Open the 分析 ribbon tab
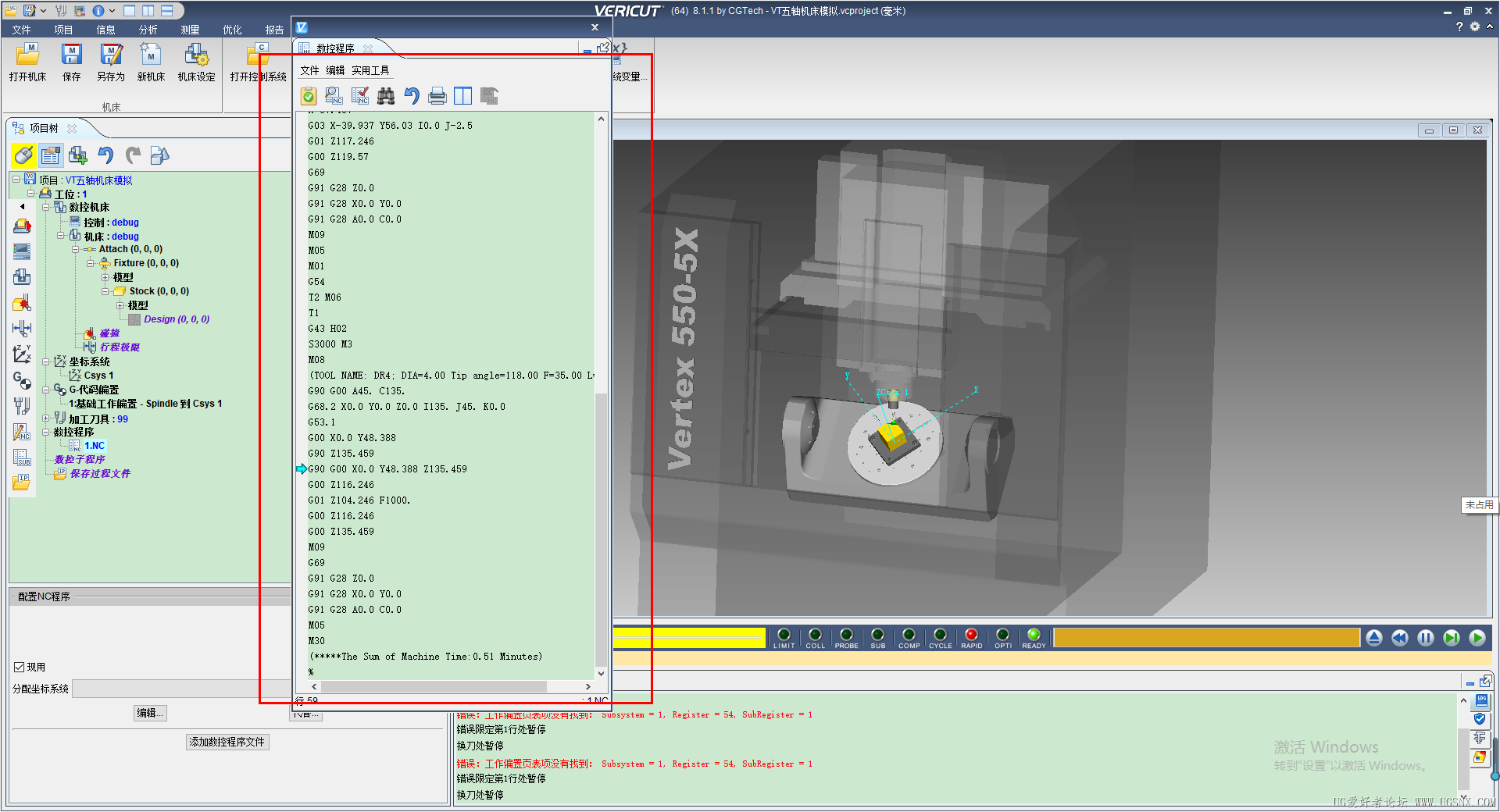 (148, 30)
